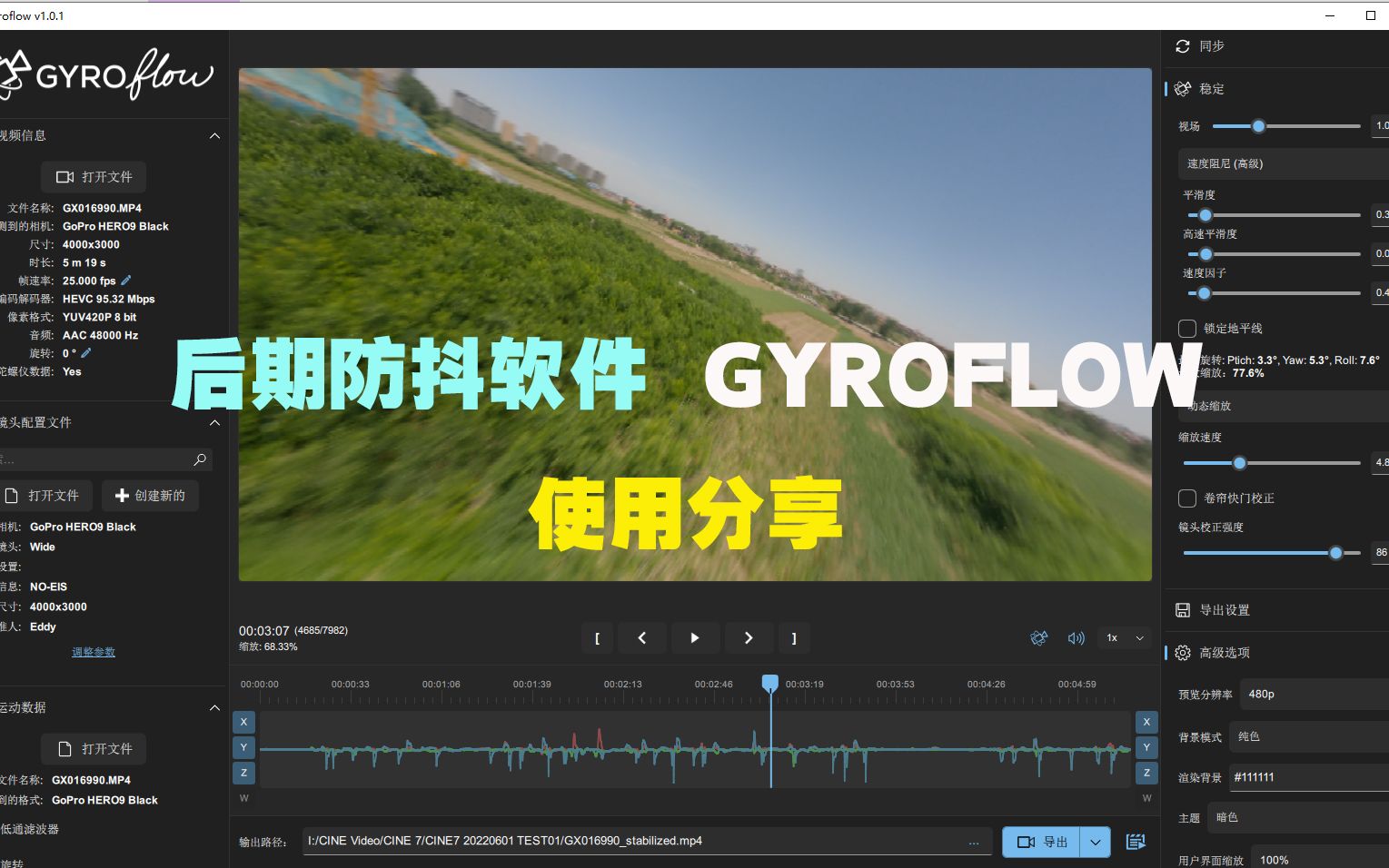Screen dimensions: 1389x868
Task: Open the 暗色 theme dropdown
Action: coord(1298,818)
